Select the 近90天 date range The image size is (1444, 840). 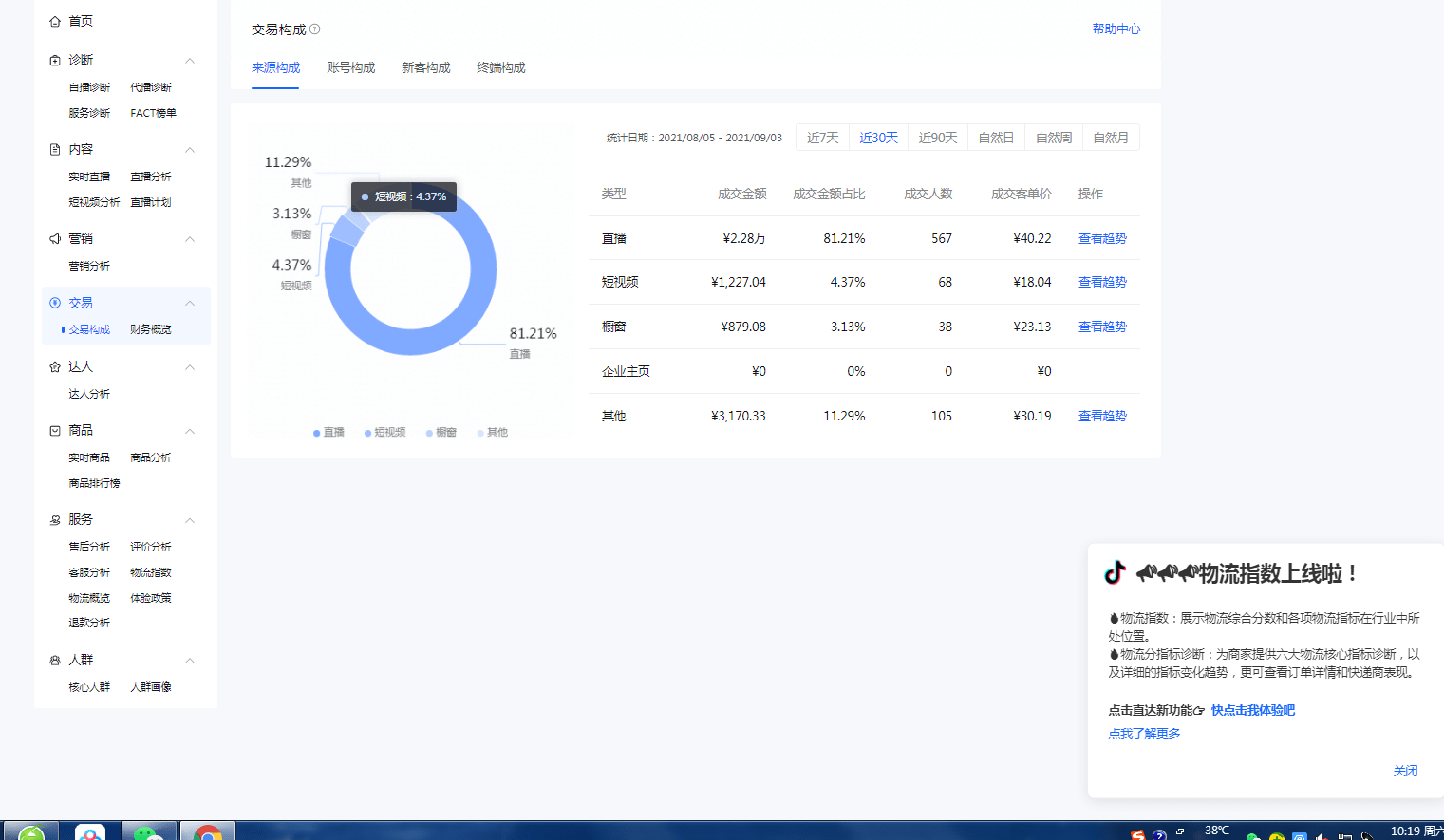(x=938, y=138)
